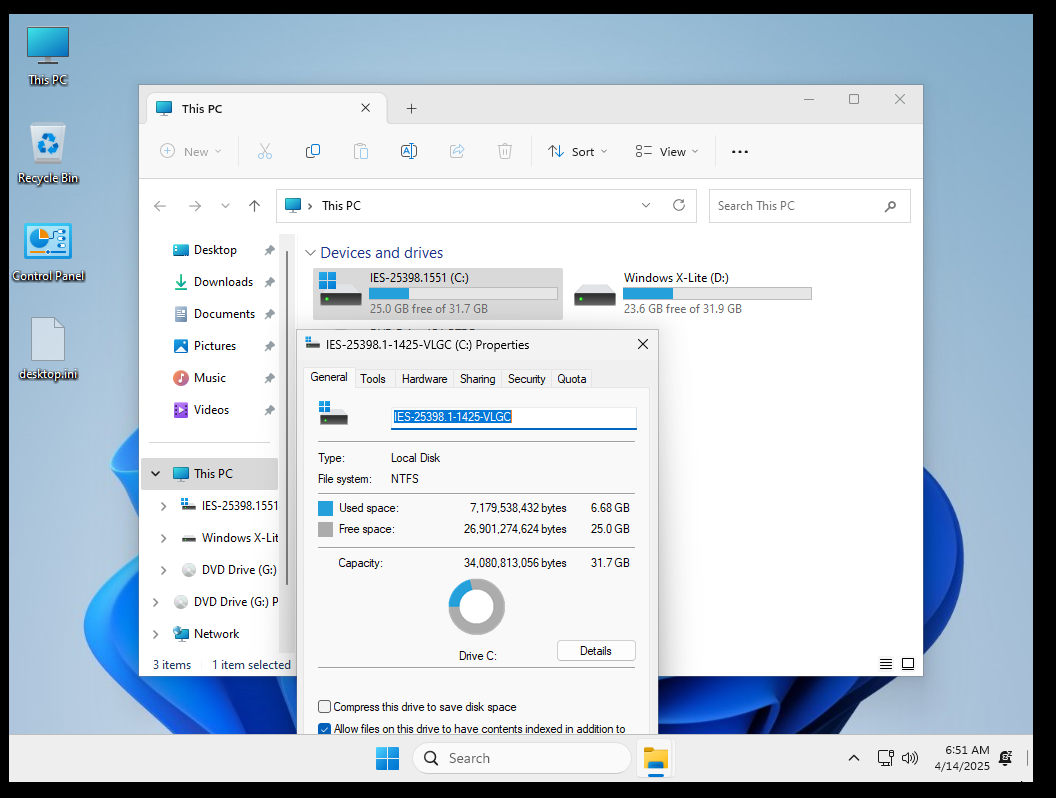Collapse the This PC tree node
This screenshot has height=798, width=1056.
click(x=156, y=474)
